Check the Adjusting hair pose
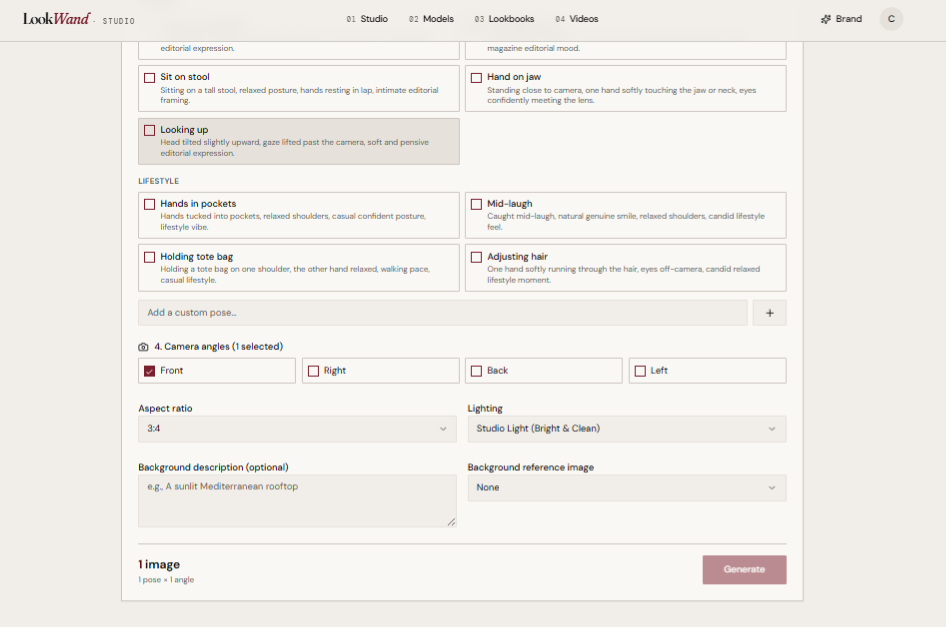Screen dimensions: 946x627 pos(476,257)
